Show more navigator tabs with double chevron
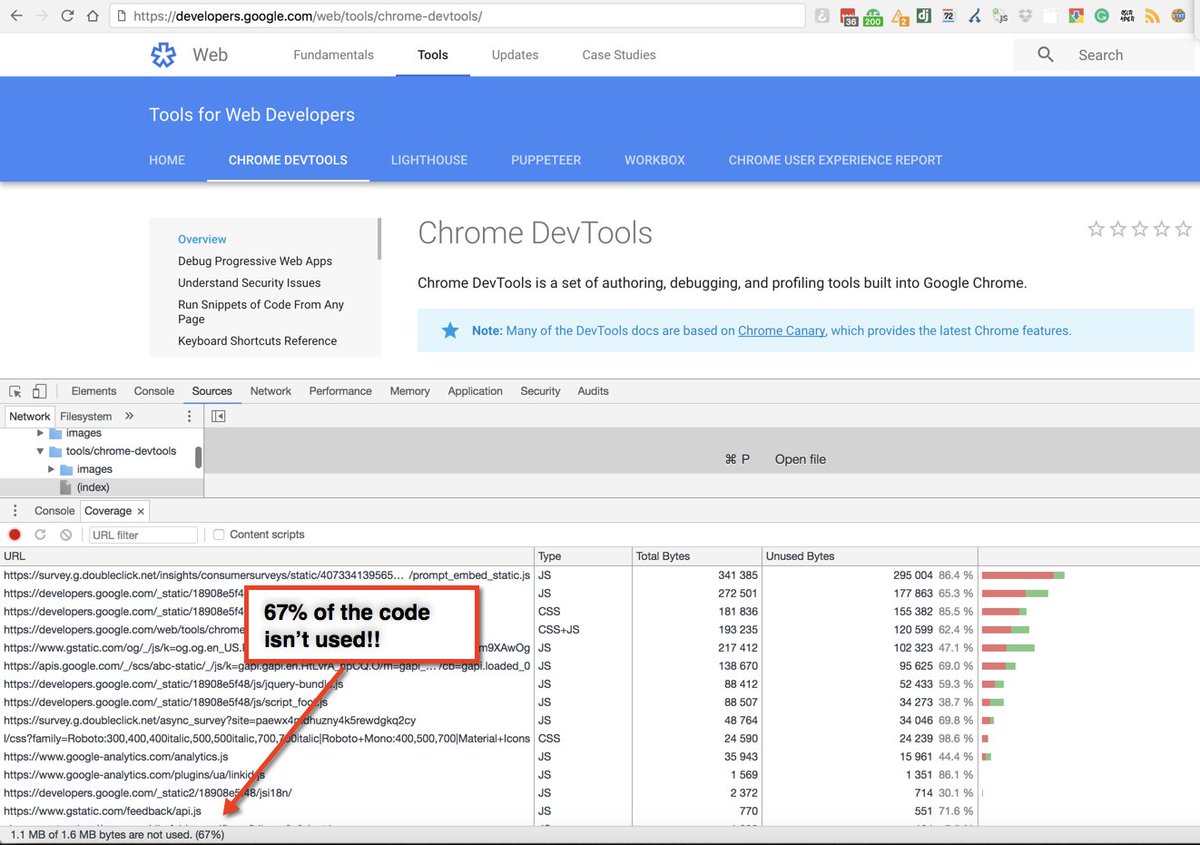The width and height of the screenshot is (1200, 845). (129, 416)
